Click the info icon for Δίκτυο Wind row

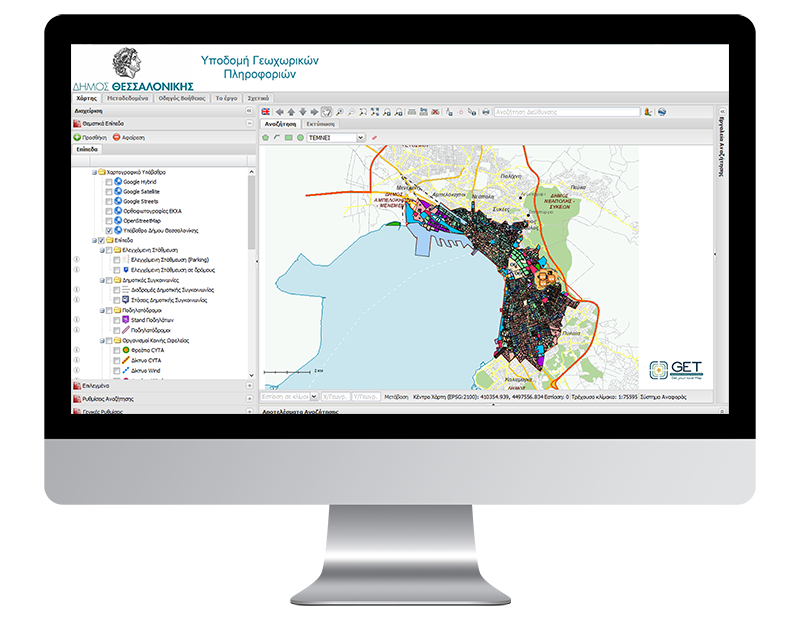[x=77, y=371]
